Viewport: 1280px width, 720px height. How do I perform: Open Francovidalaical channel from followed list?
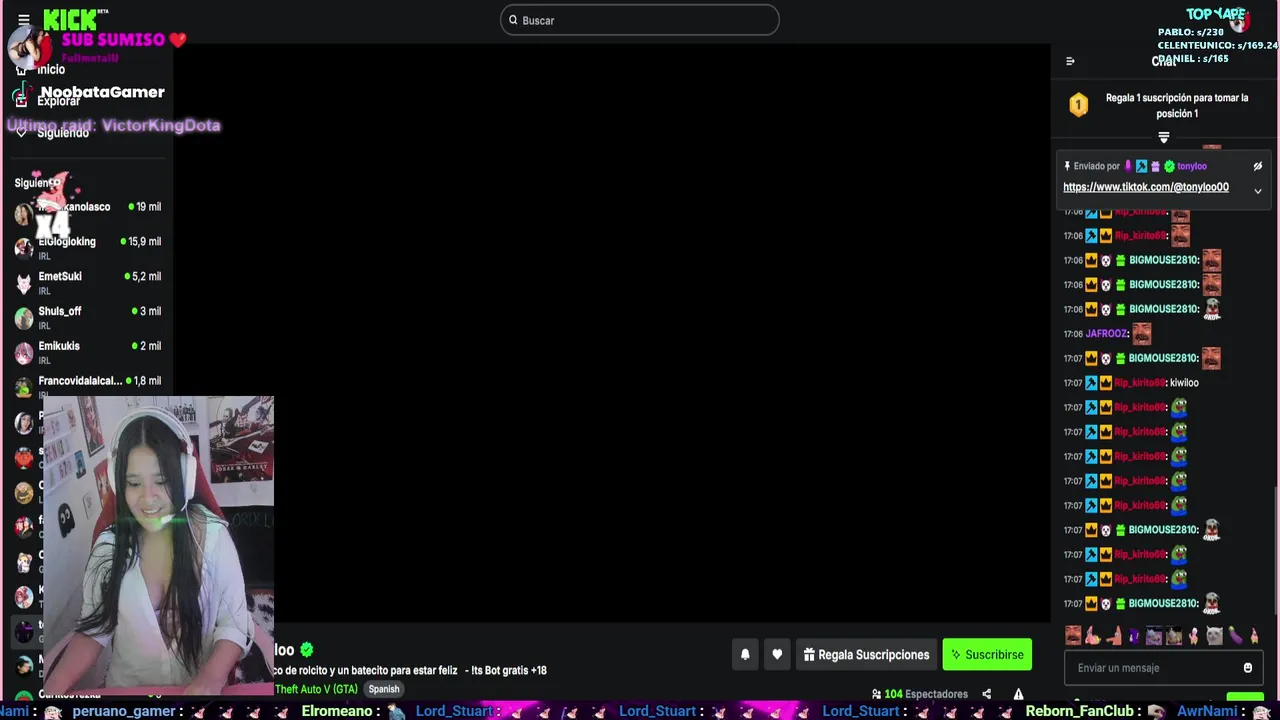[x=88, y=386]
